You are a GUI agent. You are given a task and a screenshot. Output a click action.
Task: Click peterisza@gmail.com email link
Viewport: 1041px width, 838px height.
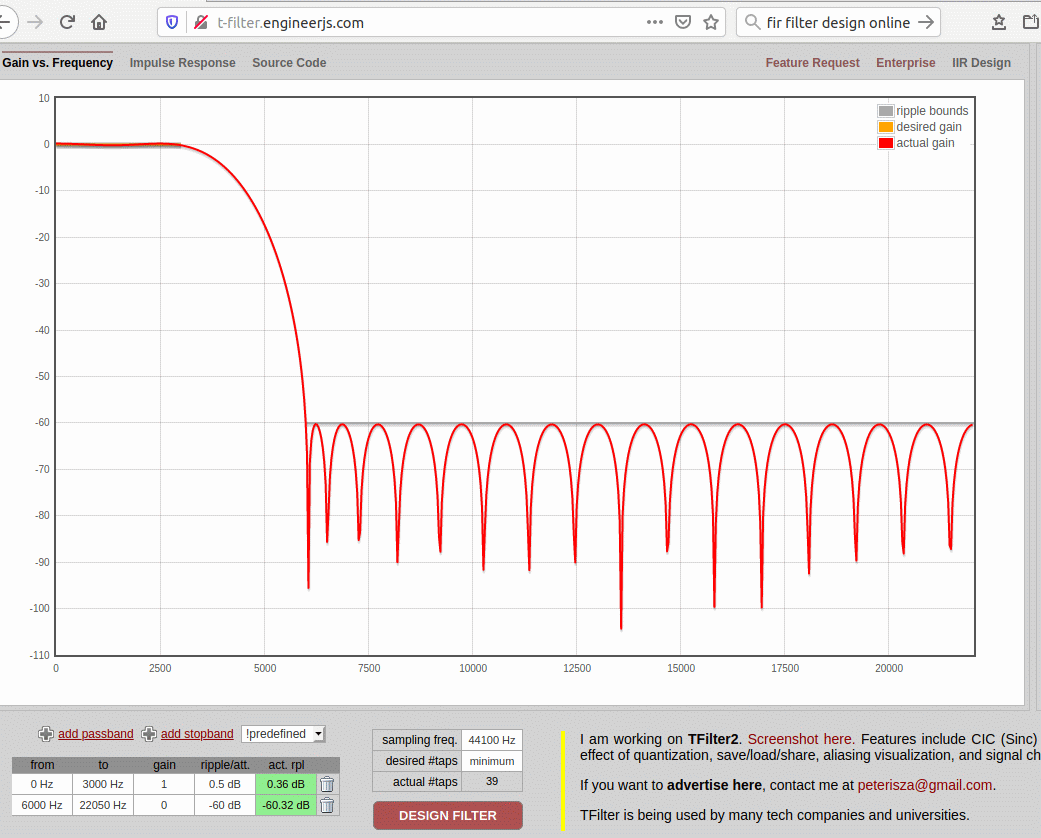[x=925, y=785]
